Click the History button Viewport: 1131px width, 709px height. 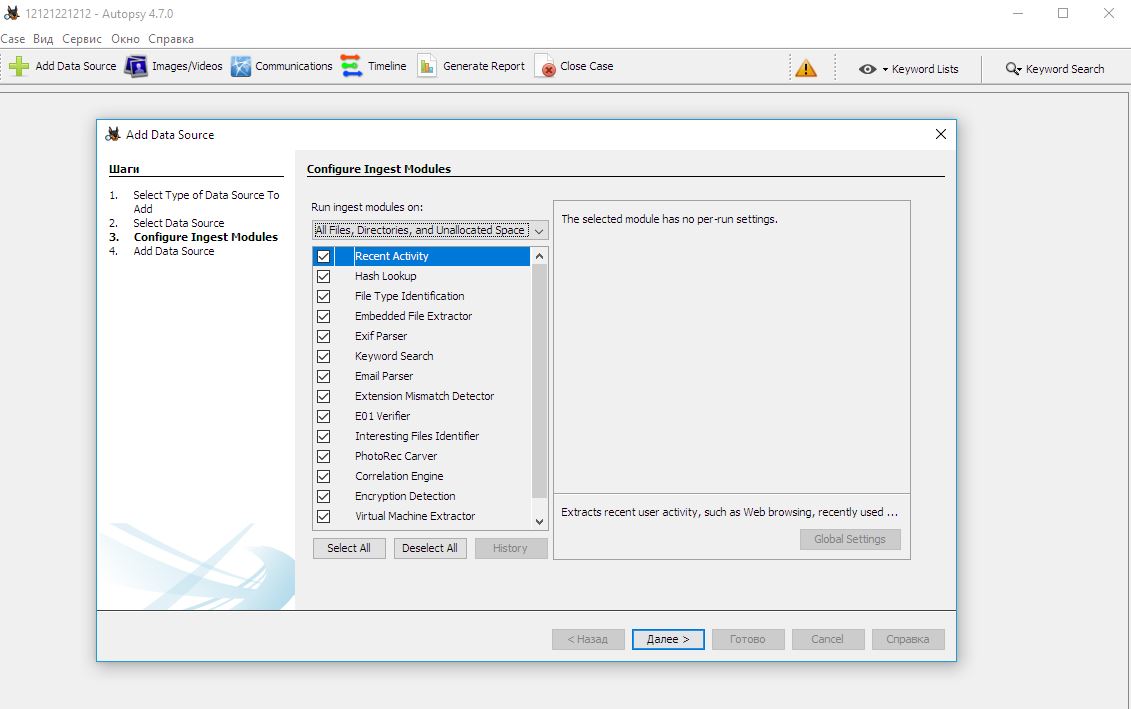[x=511, y=548]
